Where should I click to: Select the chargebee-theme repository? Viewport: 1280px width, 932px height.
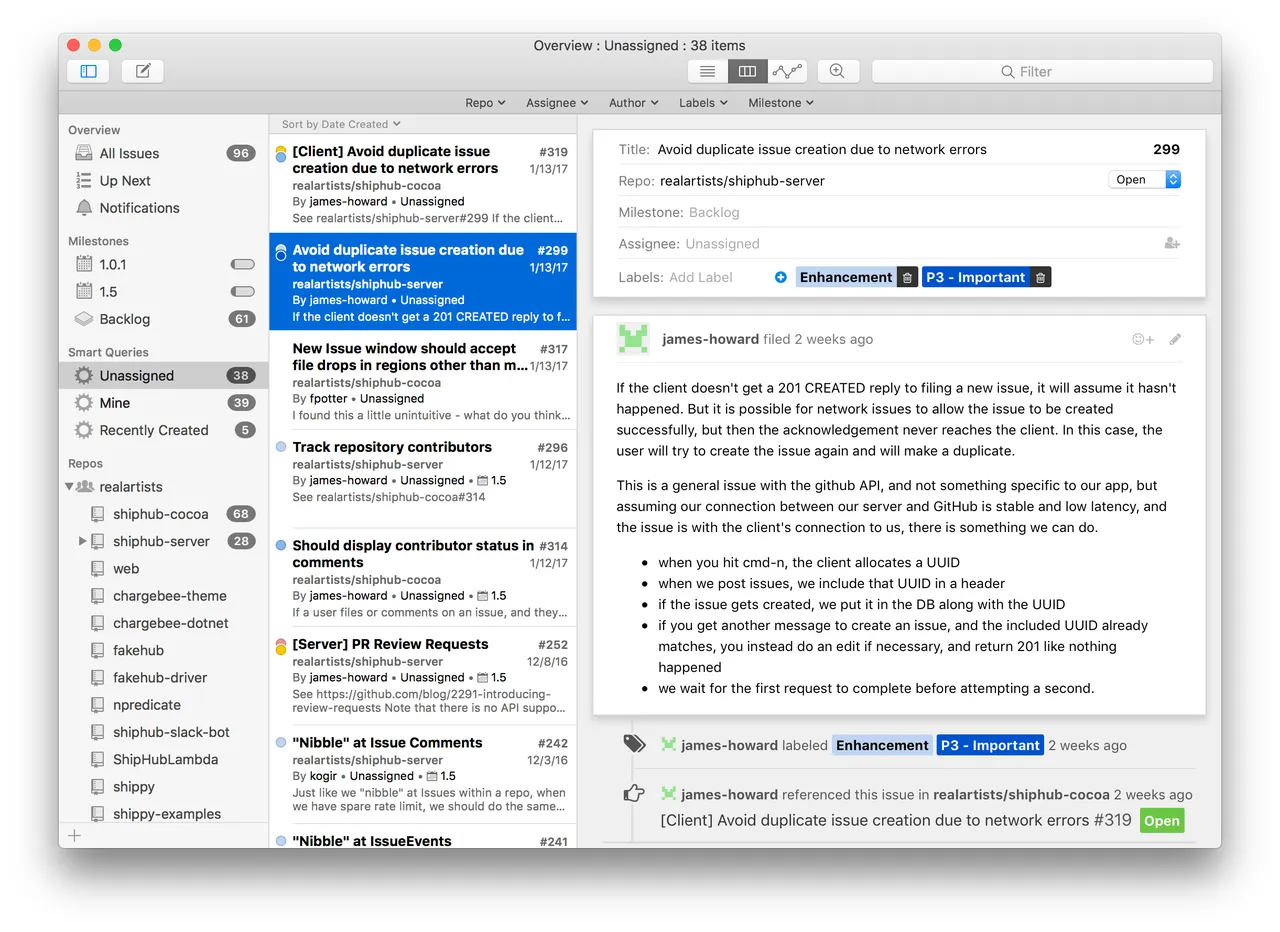tap(164, 596)
